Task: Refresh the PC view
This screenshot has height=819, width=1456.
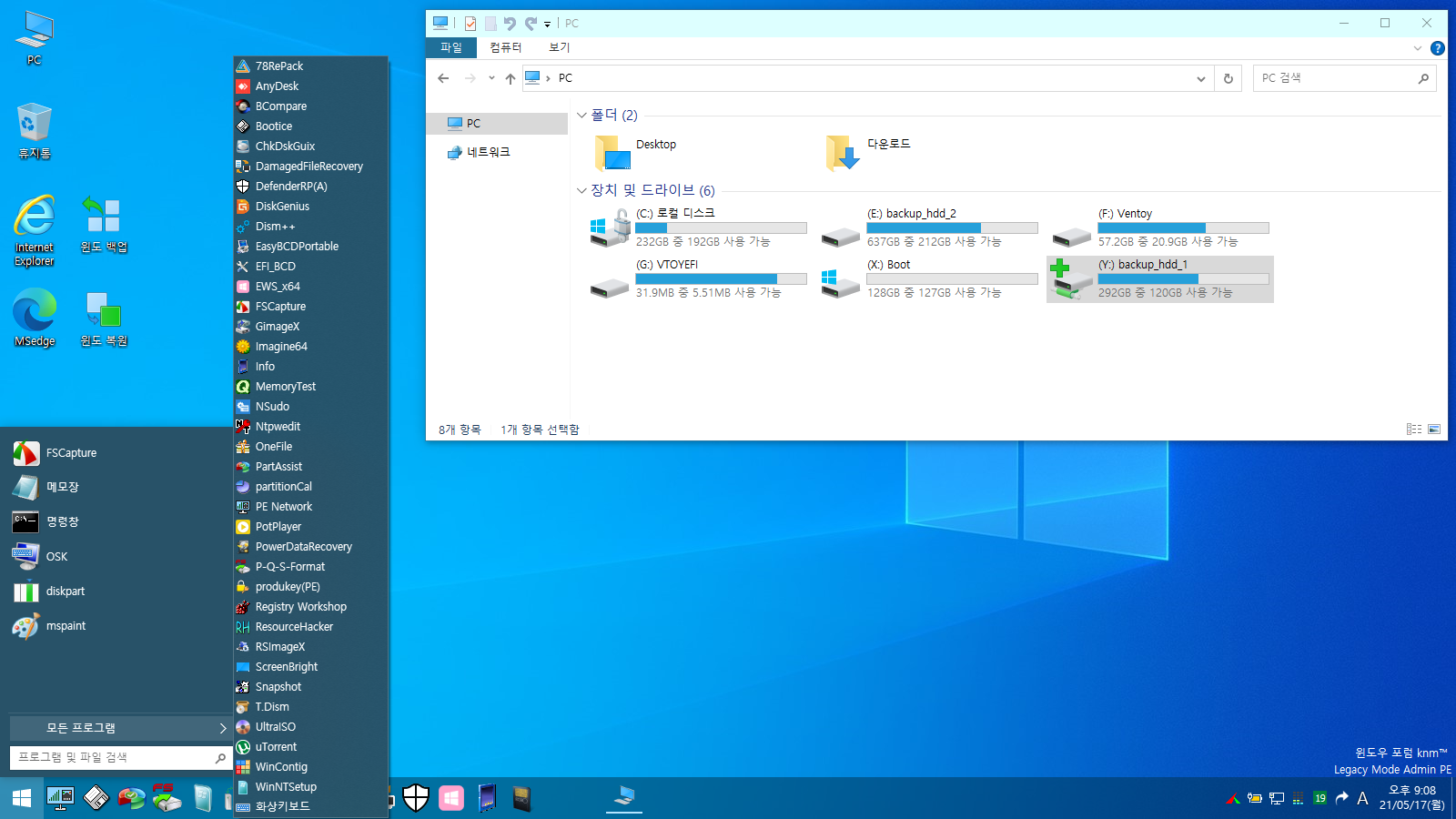Action: pos(1228,79)
